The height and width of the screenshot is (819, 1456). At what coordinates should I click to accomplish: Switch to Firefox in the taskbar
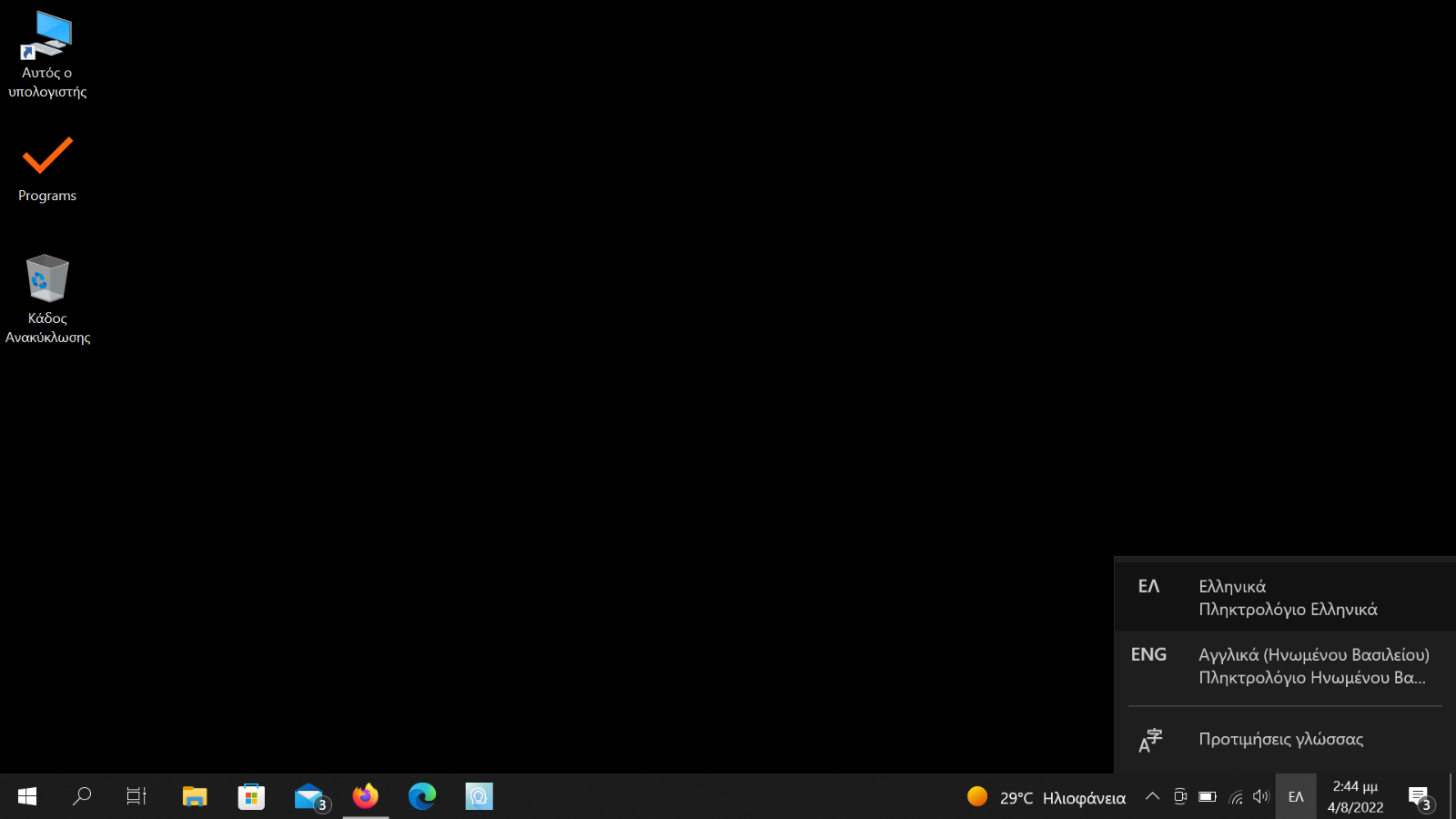click(366, 797)
